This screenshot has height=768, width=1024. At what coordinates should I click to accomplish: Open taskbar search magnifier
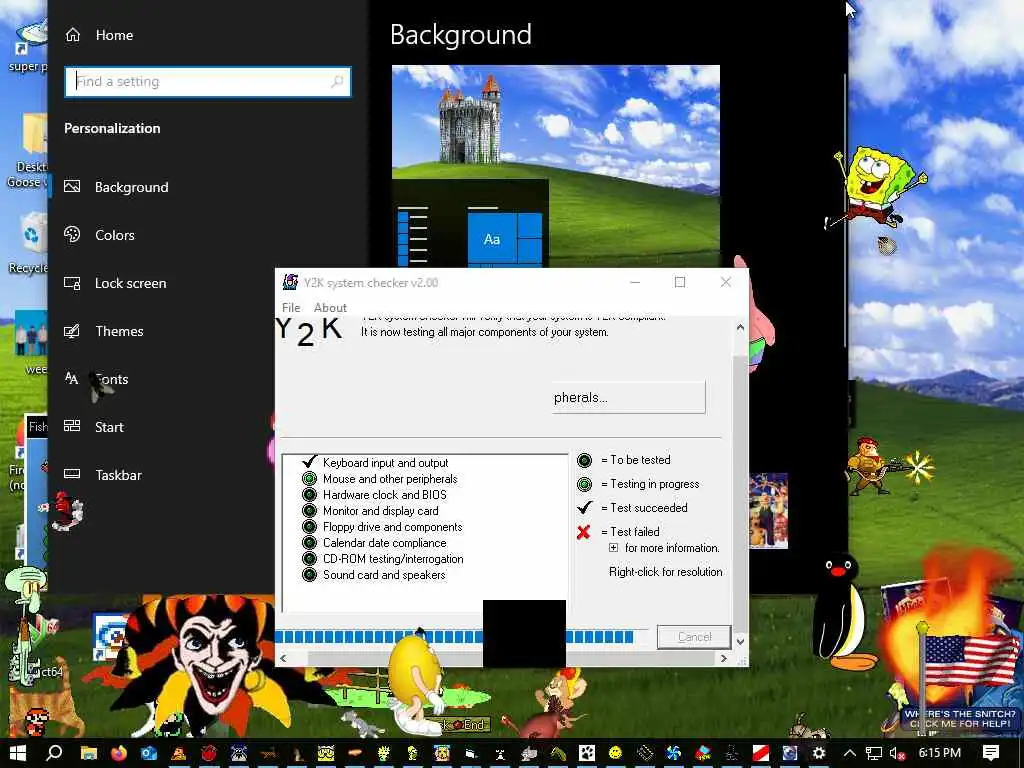pyautogui.click(x=55, y=753)
